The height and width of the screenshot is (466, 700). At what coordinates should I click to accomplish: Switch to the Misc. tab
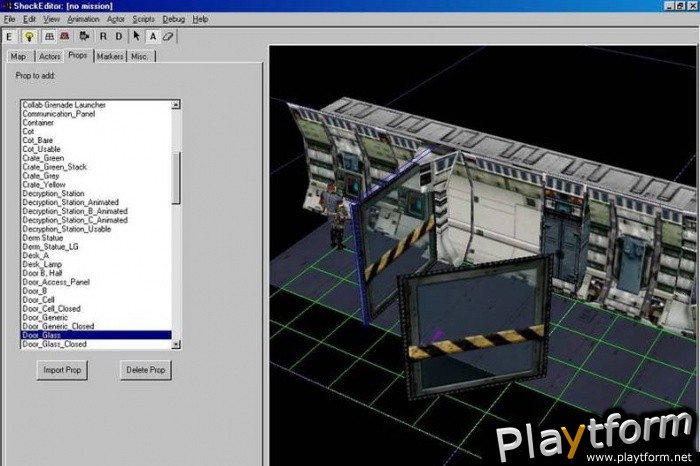click(x=140, y=56)
